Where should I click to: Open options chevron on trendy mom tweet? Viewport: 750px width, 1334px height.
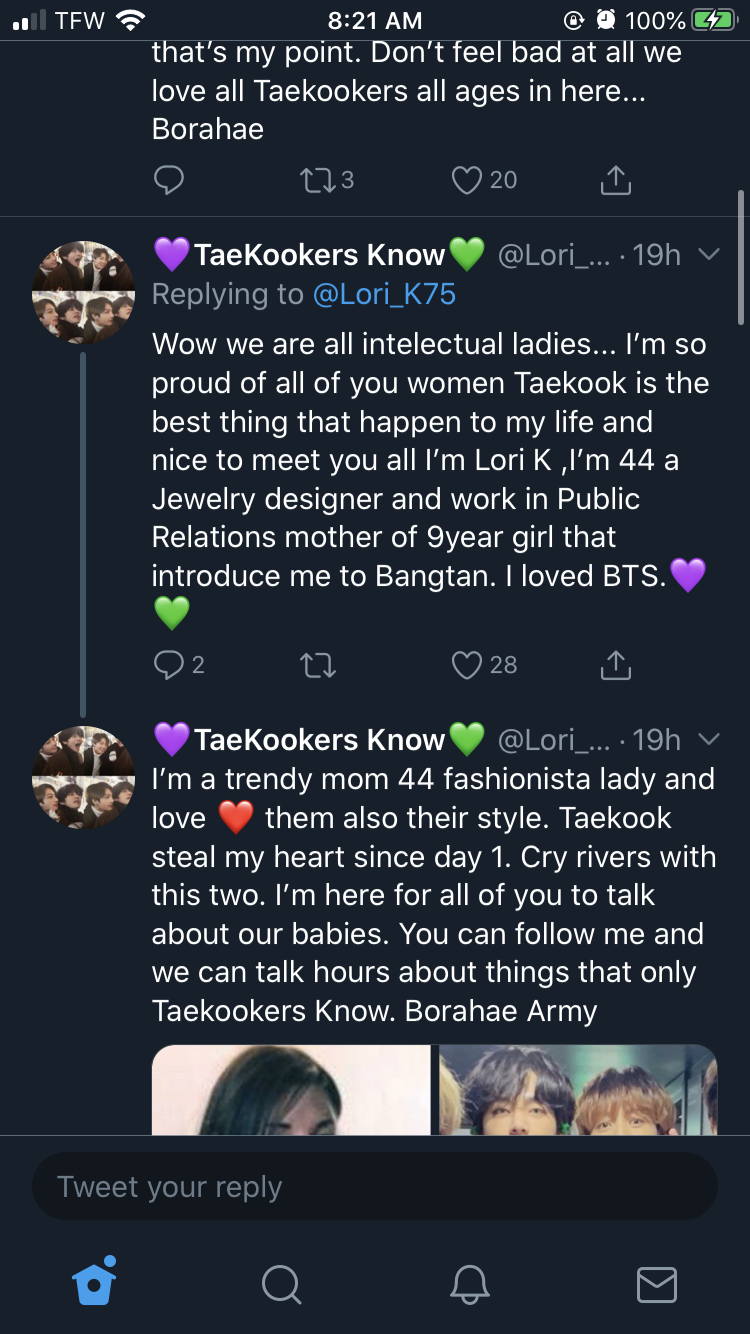point(708,740)
